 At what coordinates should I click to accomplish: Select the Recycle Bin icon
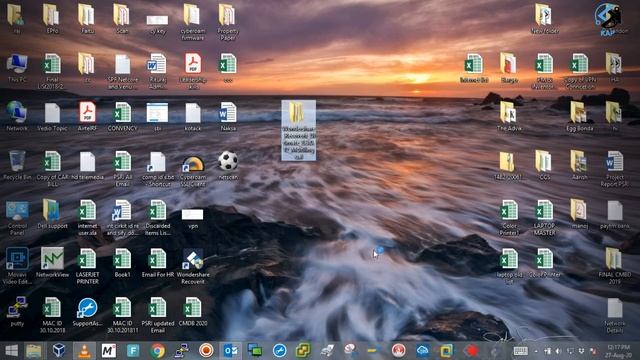[17, 166]
